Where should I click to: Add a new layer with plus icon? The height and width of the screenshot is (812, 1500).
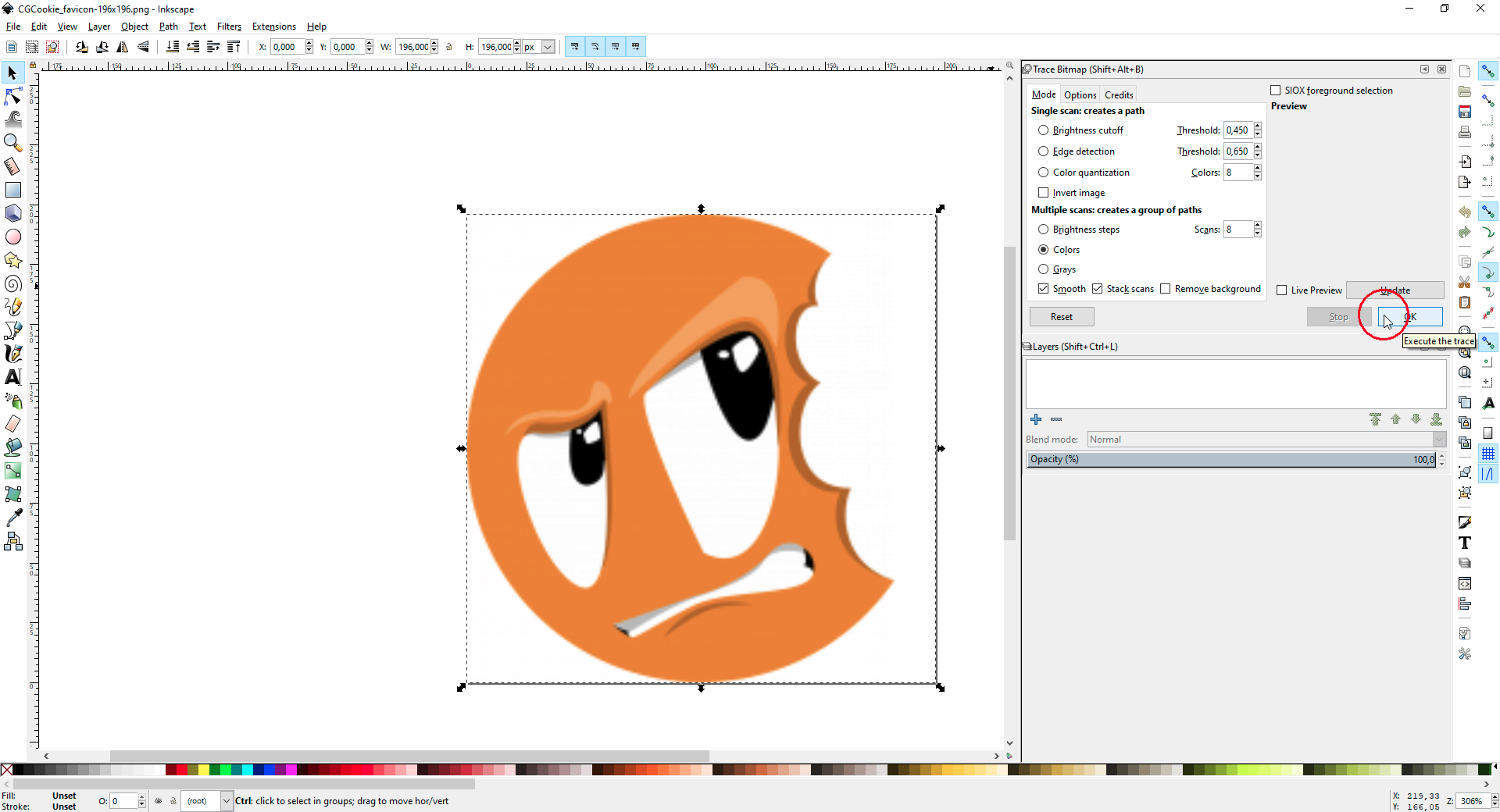[1036, 419]
